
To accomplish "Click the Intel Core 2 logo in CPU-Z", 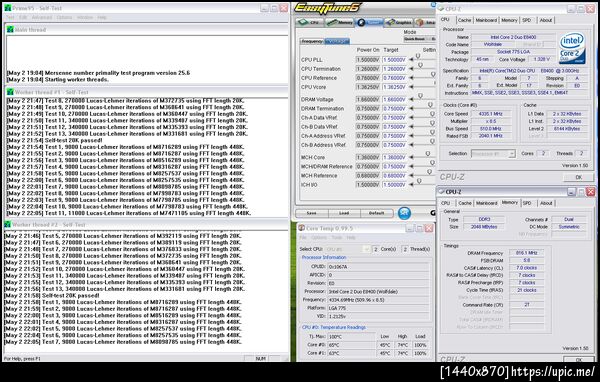I will [572, 48].
